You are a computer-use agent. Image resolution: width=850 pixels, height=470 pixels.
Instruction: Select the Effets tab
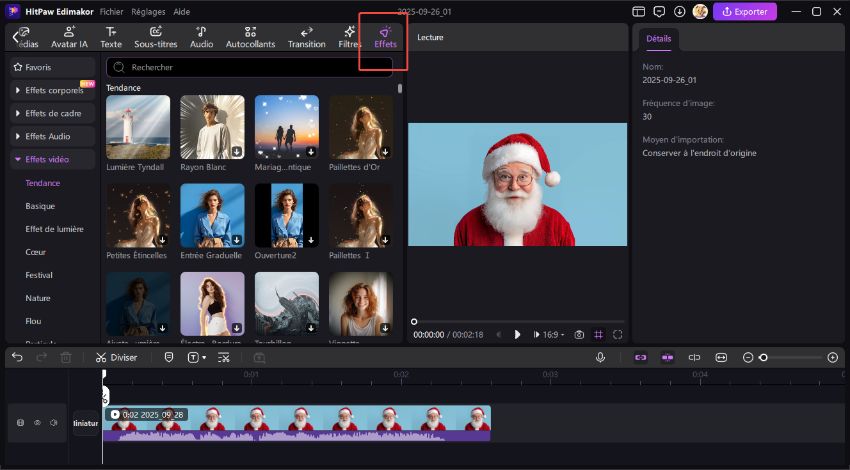click(x=385, y=37)
